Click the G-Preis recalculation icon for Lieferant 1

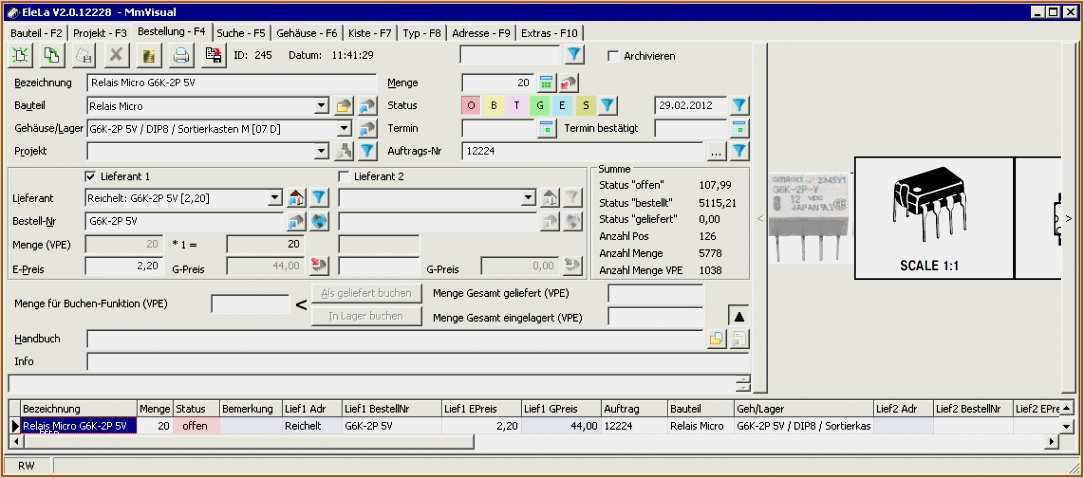coord(319,266)
